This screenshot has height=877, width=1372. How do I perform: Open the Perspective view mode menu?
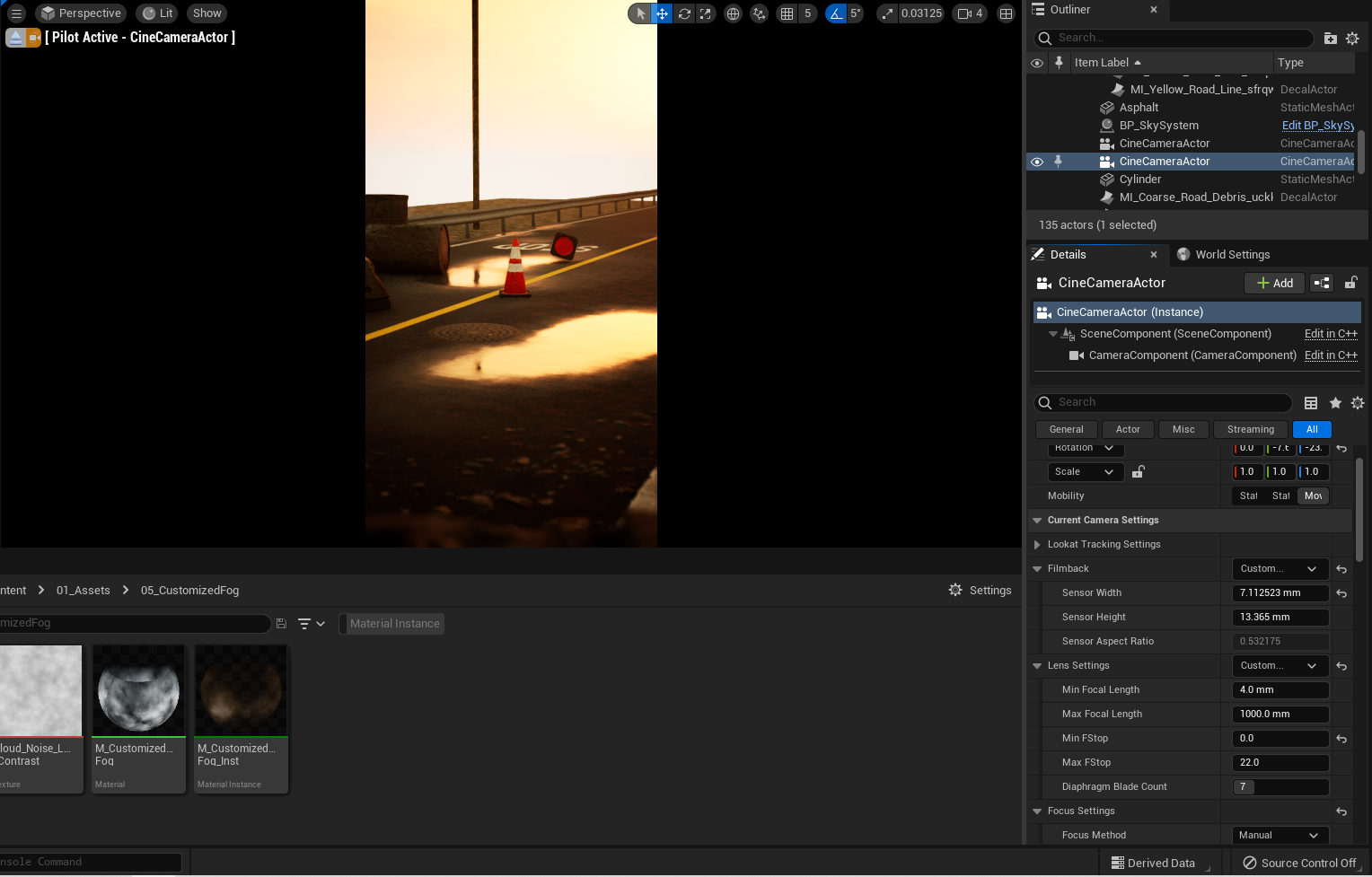81,13
